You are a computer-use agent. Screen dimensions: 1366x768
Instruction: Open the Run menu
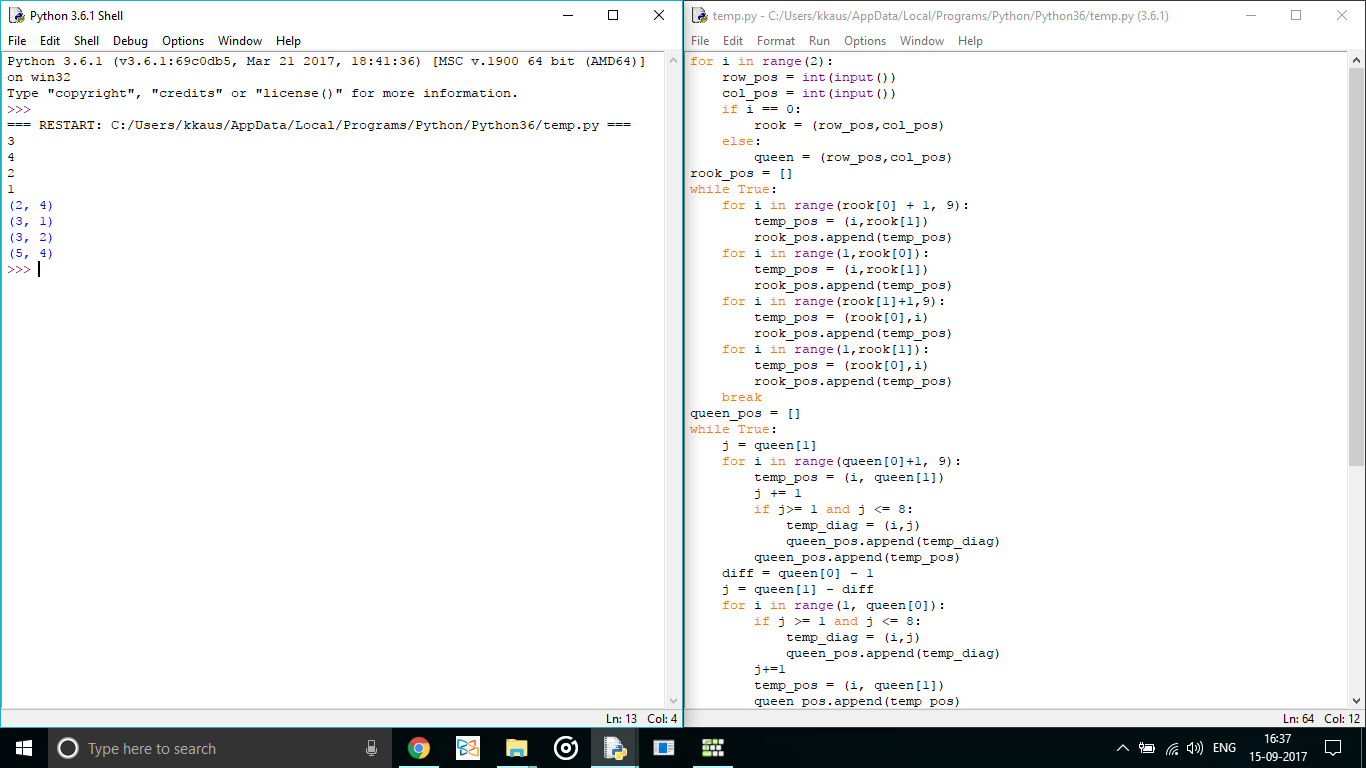pos(819,41)
